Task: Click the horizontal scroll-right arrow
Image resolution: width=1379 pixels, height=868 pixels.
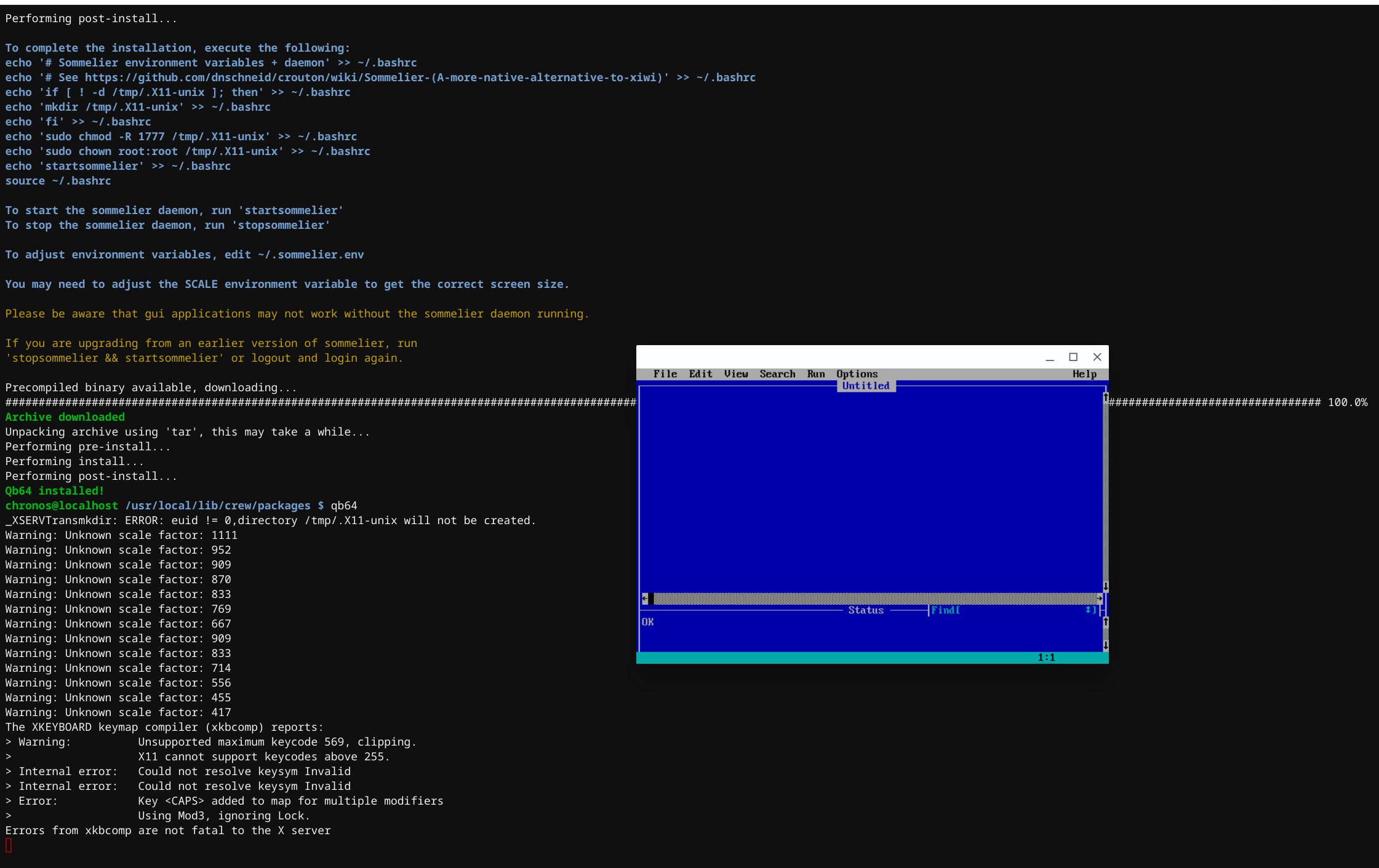Action: (x=1099, y=599)
